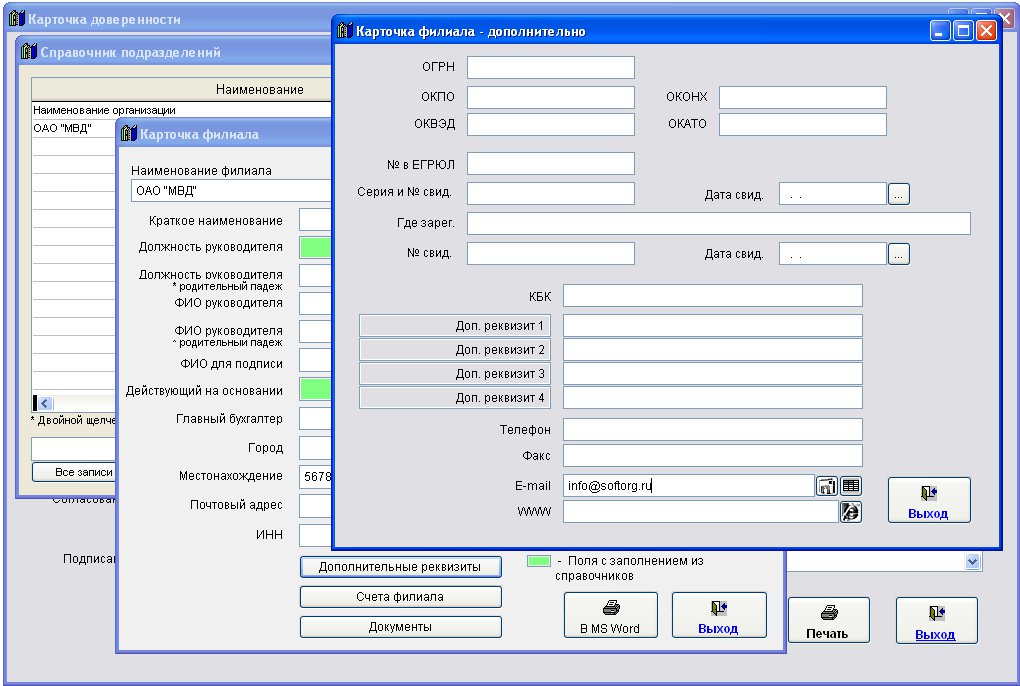Screen dimensions: 1020x686
Task: Open Дополнительные реквизиты button
Action: coord(400,567)
